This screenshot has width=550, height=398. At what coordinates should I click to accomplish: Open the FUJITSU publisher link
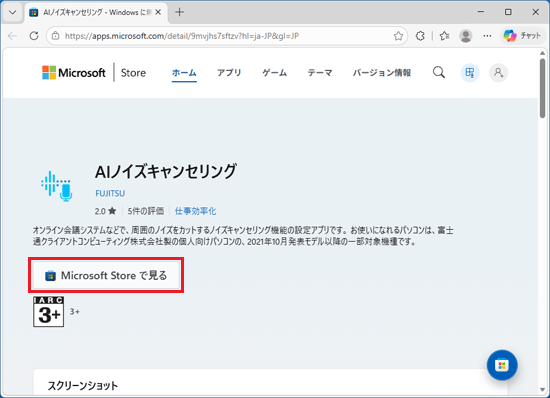coord(110,193)
